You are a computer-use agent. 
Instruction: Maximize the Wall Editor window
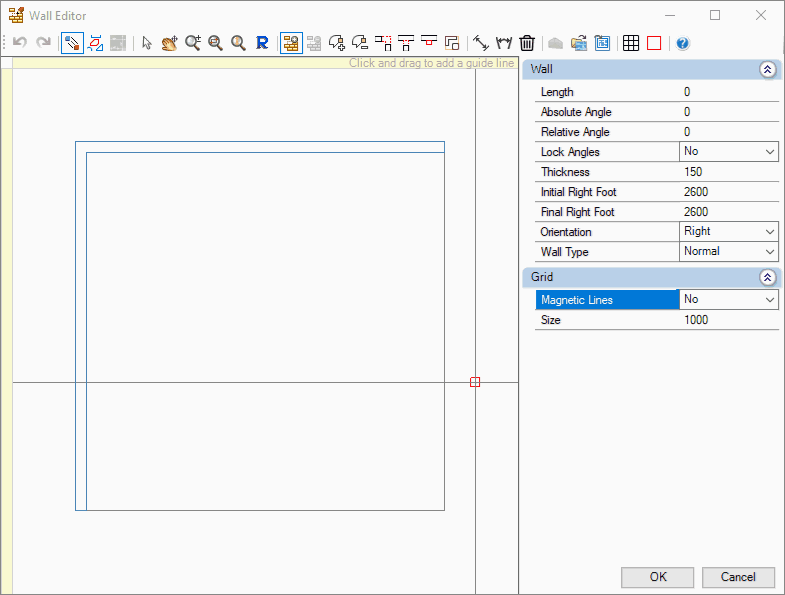point(715,16)
